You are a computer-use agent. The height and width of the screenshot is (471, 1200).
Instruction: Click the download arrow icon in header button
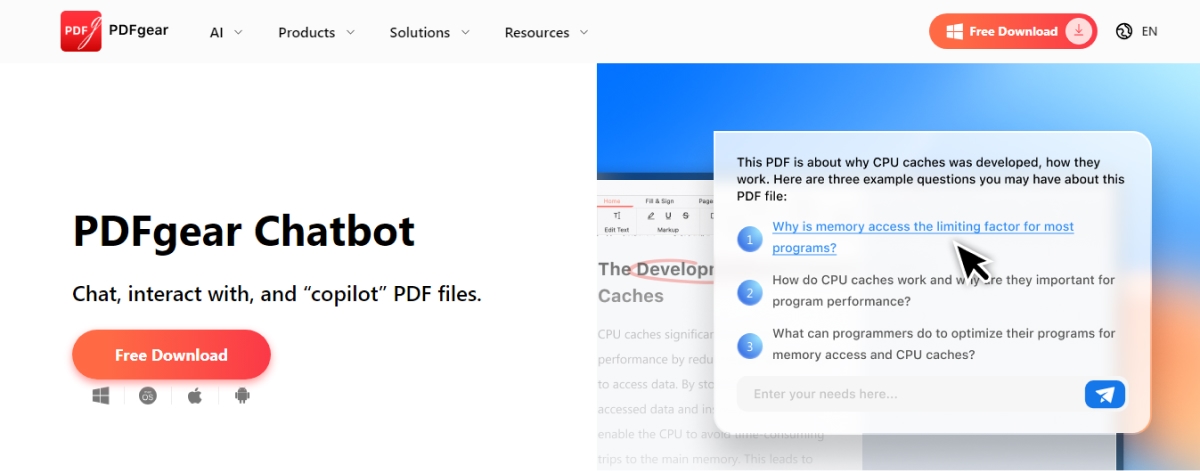(1078, 31)
